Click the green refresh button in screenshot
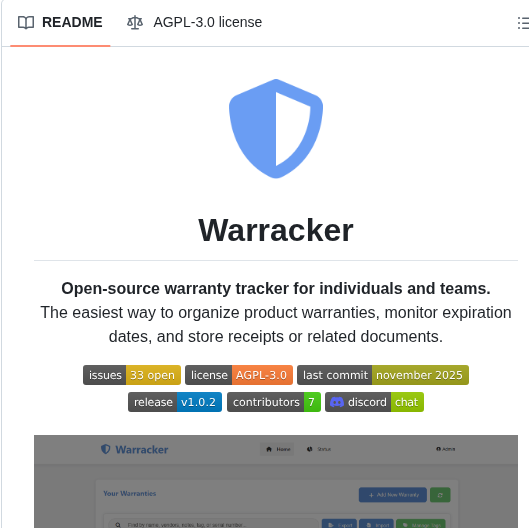The image size is (529, 528). 440,495
